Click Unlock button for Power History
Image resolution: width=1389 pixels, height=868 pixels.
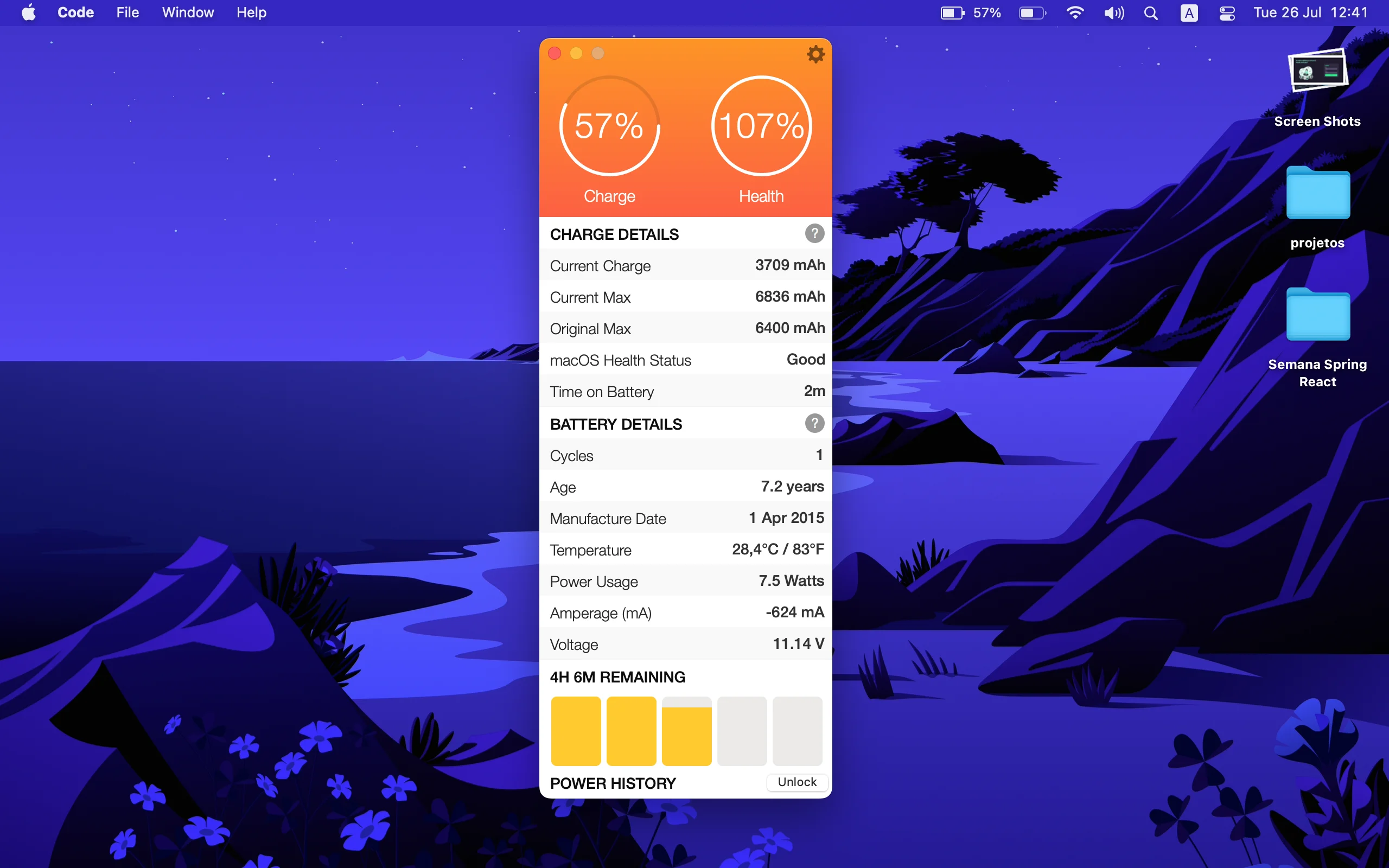797,782
